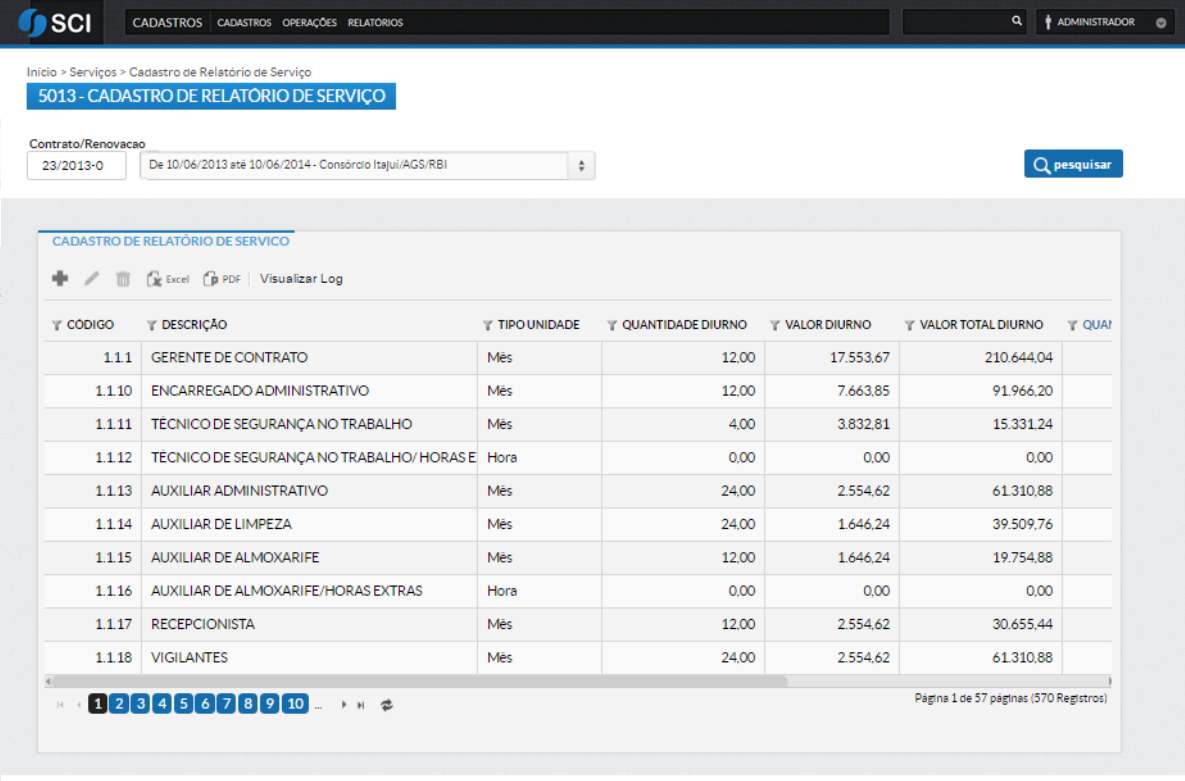Click the trash delete icon

pyautogui.click(x=120, y=279)
